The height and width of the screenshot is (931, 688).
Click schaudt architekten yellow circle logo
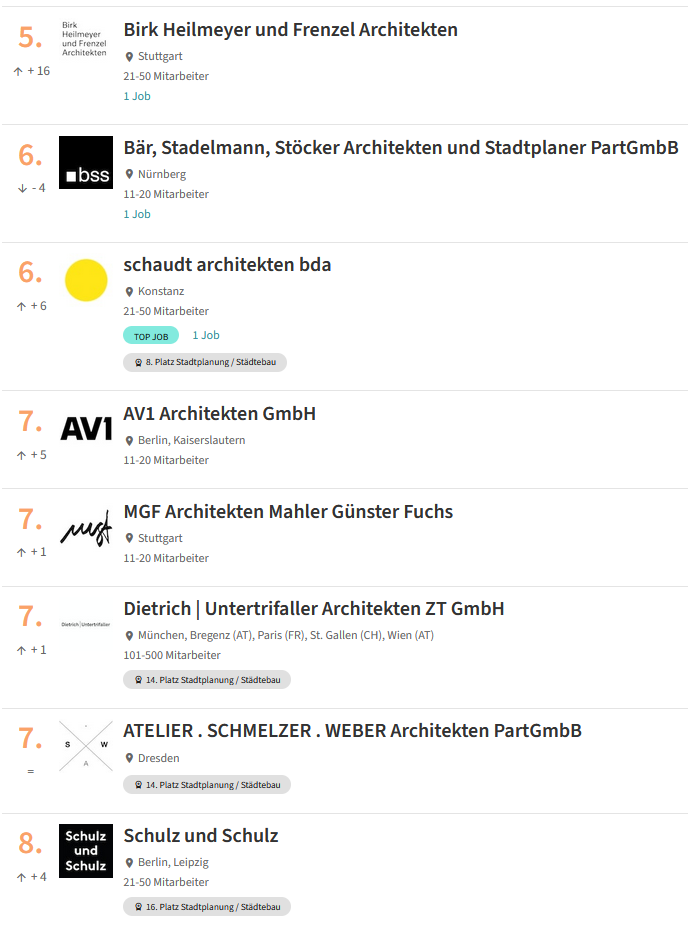[x=86, y=280]
